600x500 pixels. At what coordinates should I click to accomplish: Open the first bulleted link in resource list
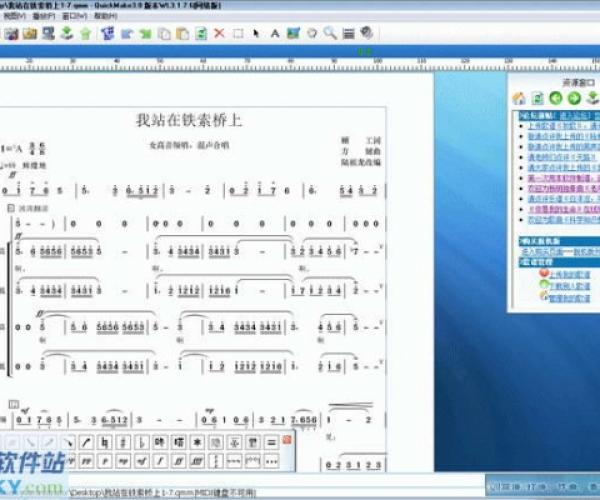564,126
